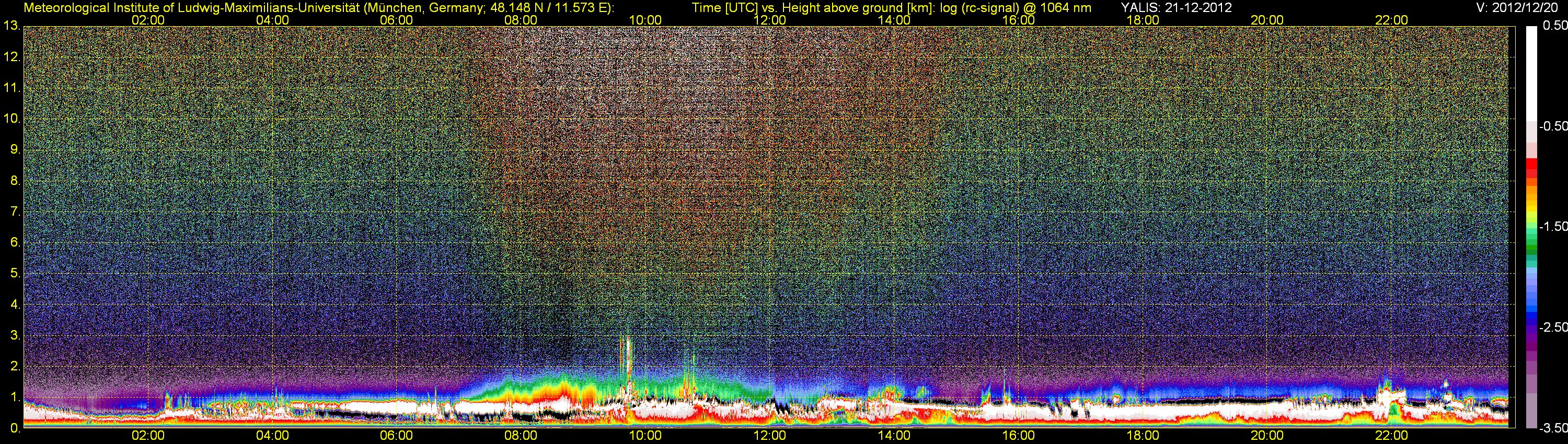The image size is (1568, 444).
Task: Click the height axis label 9
Action: click(15, 149)
